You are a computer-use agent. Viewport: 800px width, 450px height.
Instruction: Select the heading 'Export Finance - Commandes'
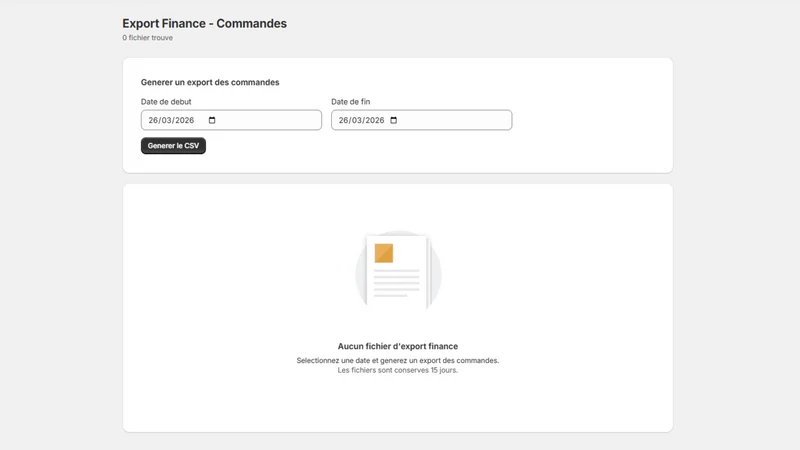204,23
